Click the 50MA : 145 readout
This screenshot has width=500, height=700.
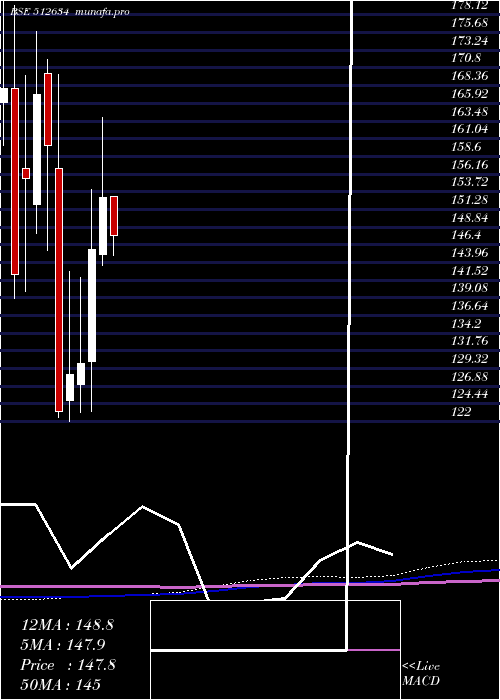click(61, 684)
